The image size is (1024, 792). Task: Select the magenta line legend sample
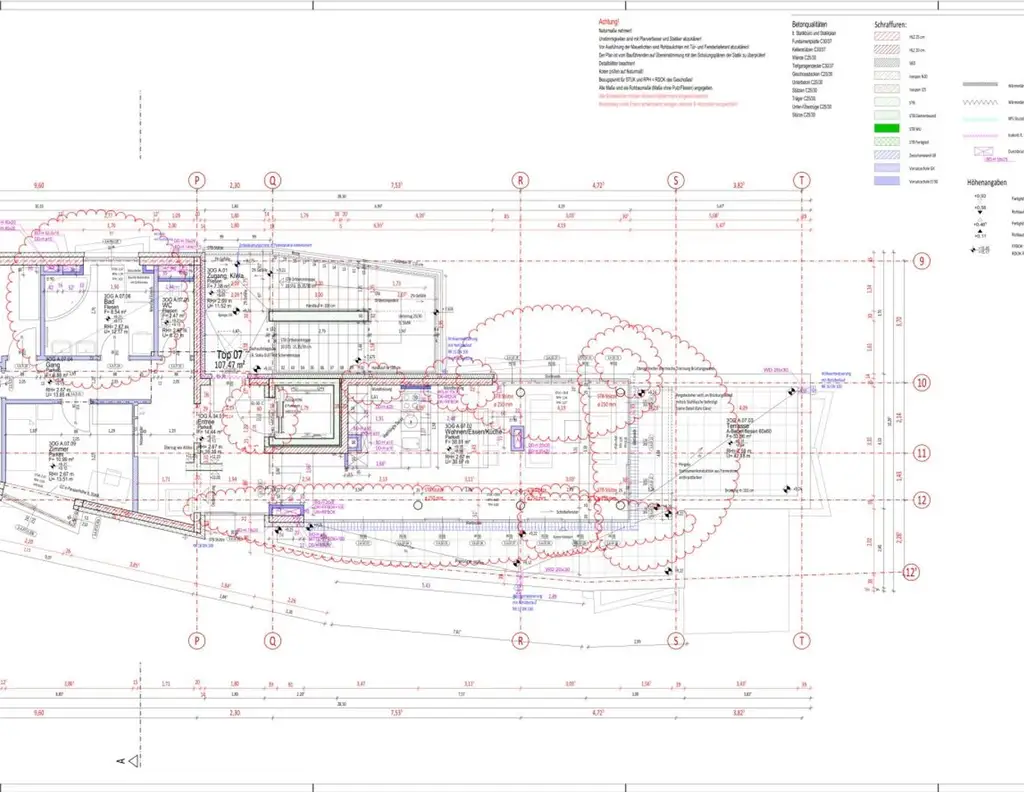click(980, 135)
